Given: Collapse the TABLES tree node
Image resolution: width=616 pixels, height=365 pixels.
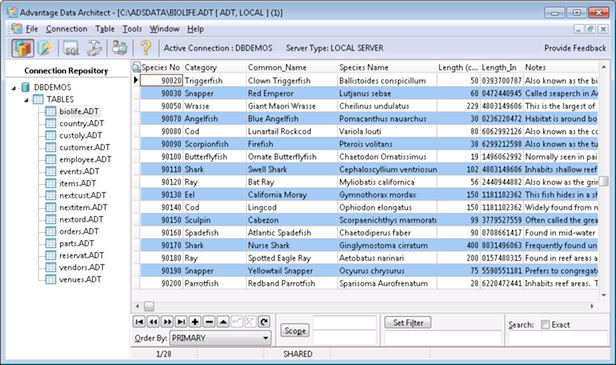Looking at the screenshot, I should click(x=26, y=100).
